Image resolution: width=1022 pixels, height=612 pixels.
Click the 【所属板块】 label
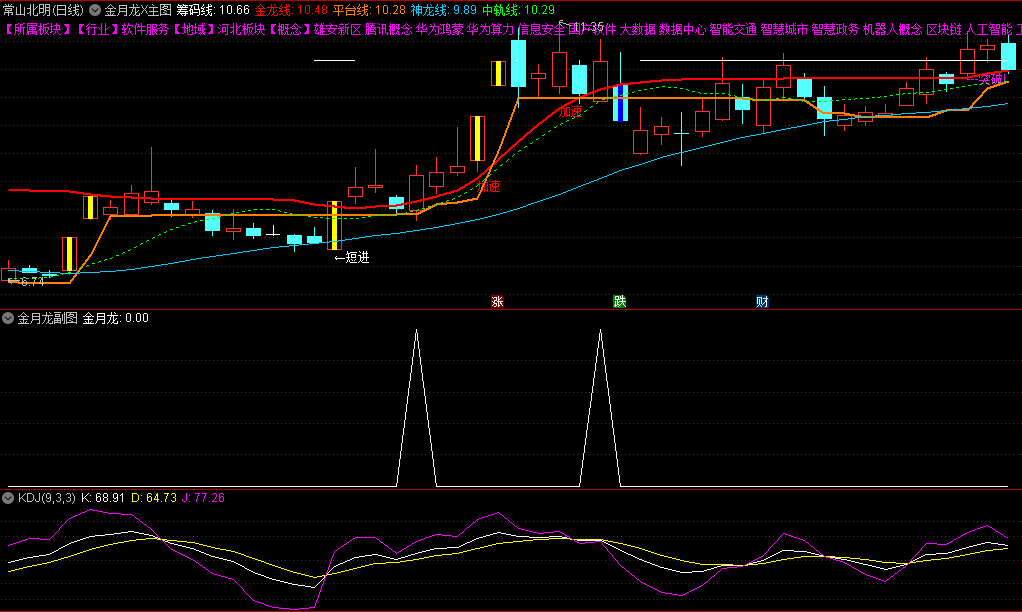point(38,29)
